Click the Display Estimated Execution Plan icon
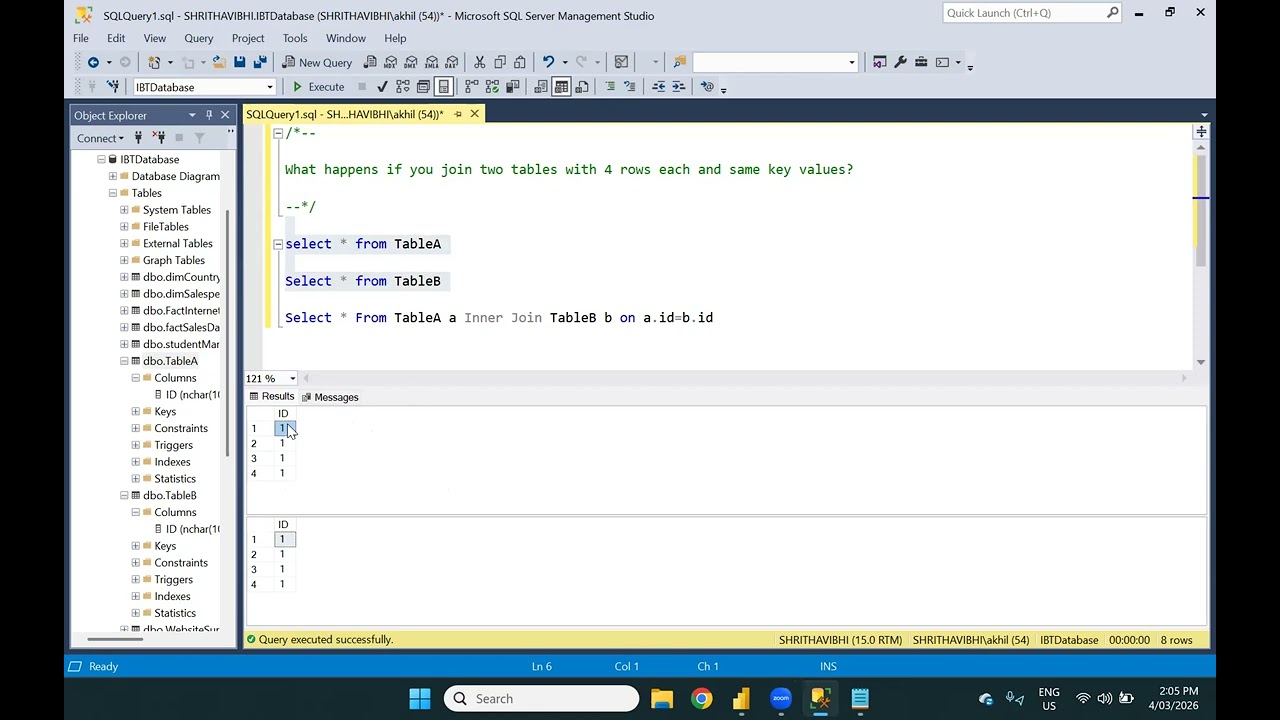 point(402,87)
